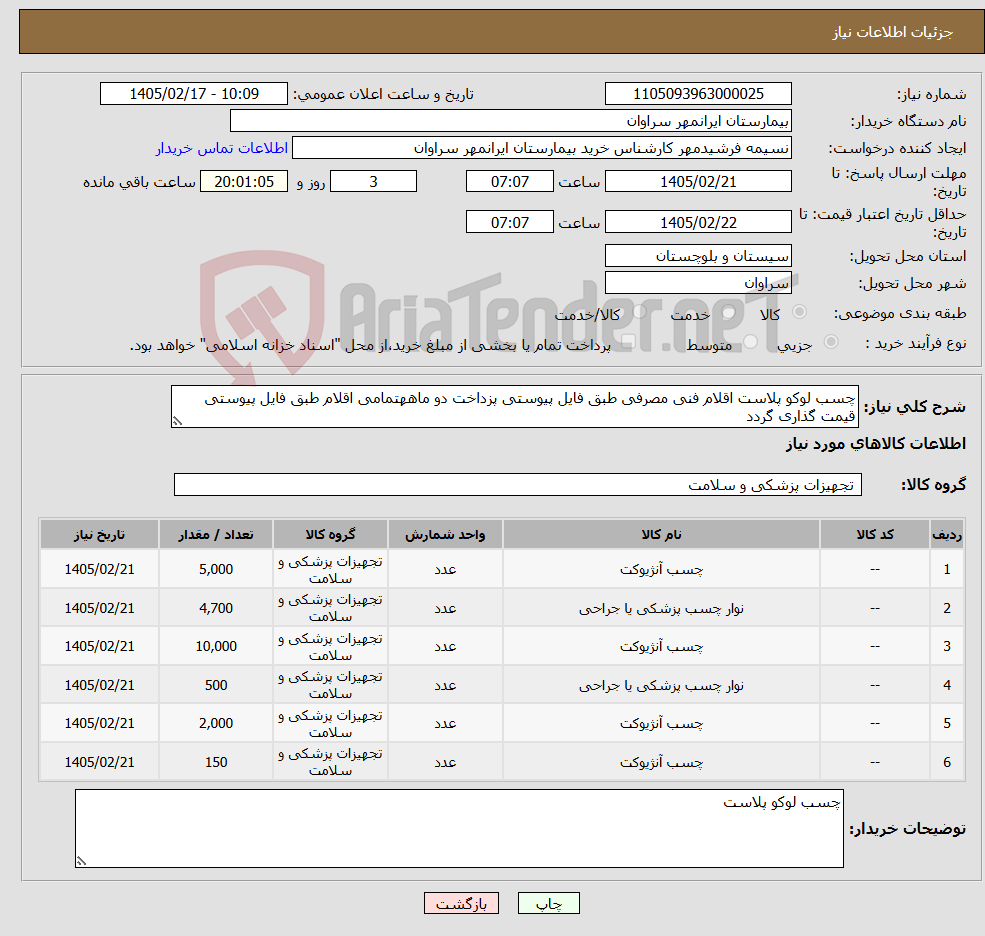Open the اطلاعات تماس خریدار link
The height and width of the screenshot is (936, 985).
(x=222, y=148)
